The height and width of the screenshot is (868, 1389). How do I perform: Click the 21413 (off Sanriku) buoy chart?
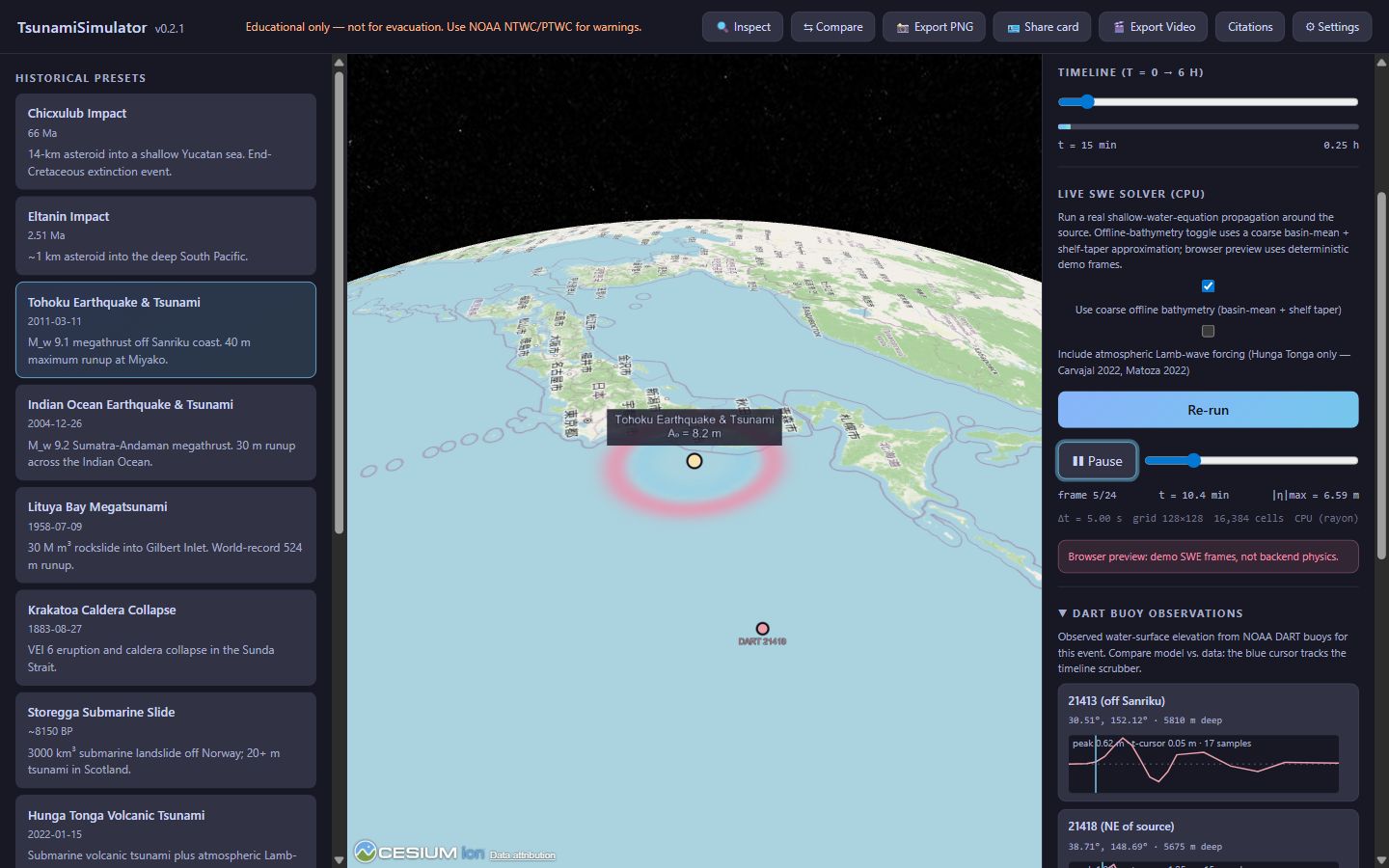point(1204,764)
